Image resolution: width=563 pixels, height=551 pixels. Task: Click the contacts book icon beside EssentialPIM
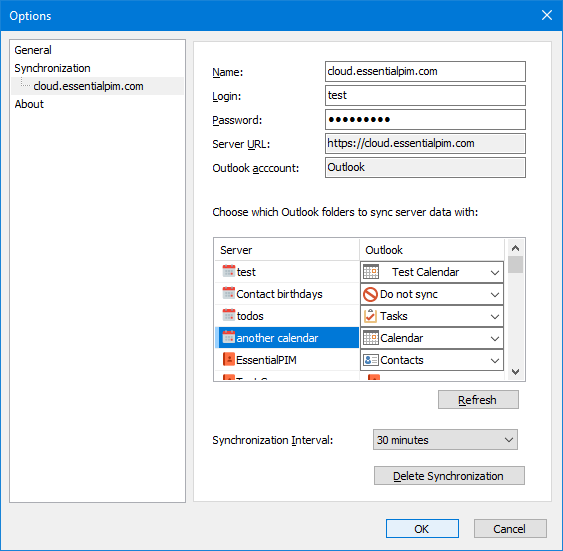pos(229,359)
